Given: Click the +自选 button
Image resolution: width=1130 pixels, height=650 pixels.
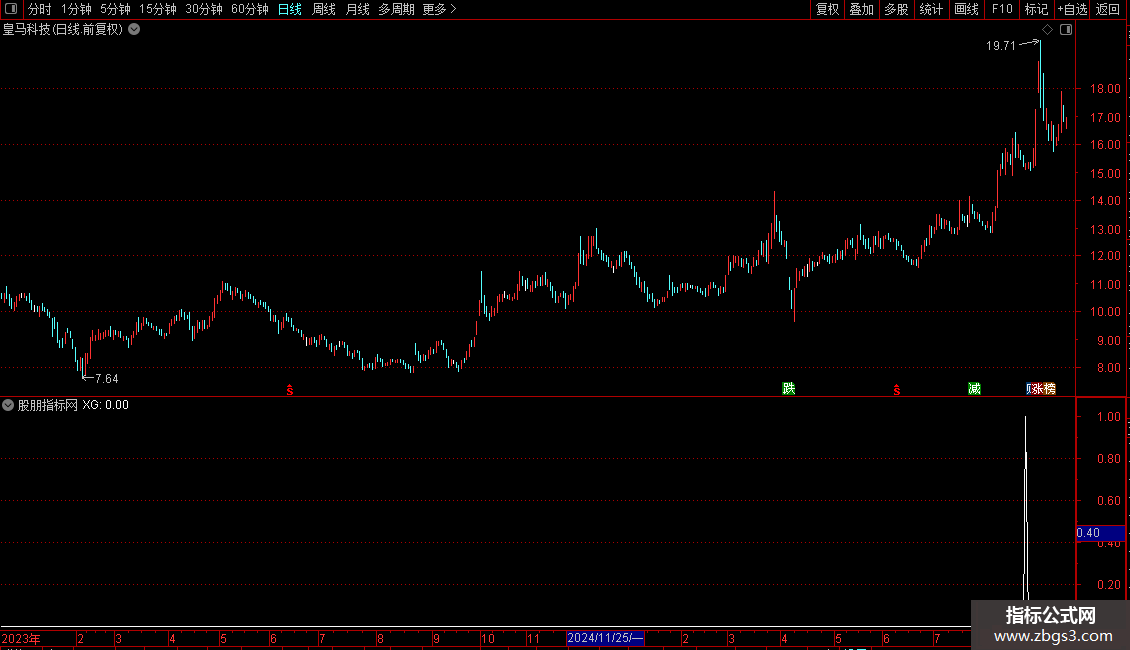Looking at the screenshot, I should (x=1072, y=9).
